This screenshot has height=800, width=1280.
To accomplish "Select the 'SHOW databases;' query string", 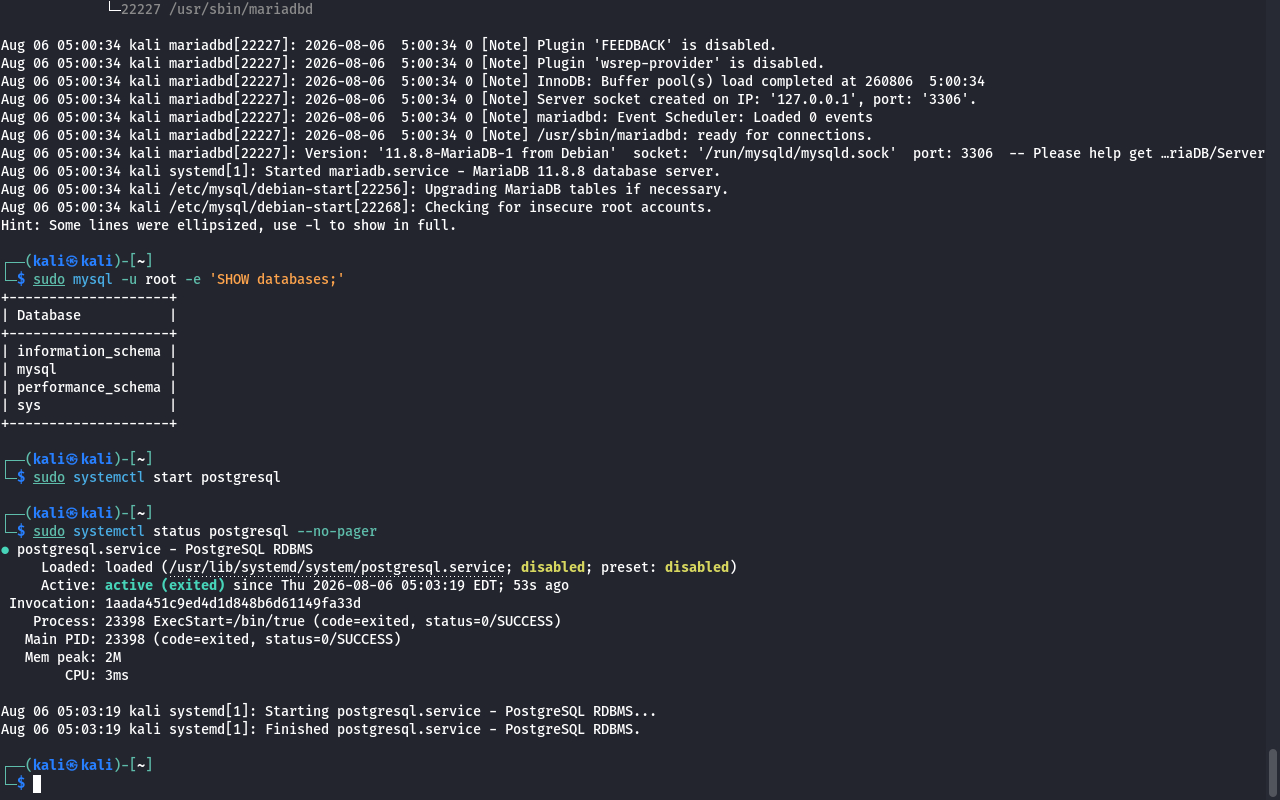I will pyautogui.click(x=277, y=279).
